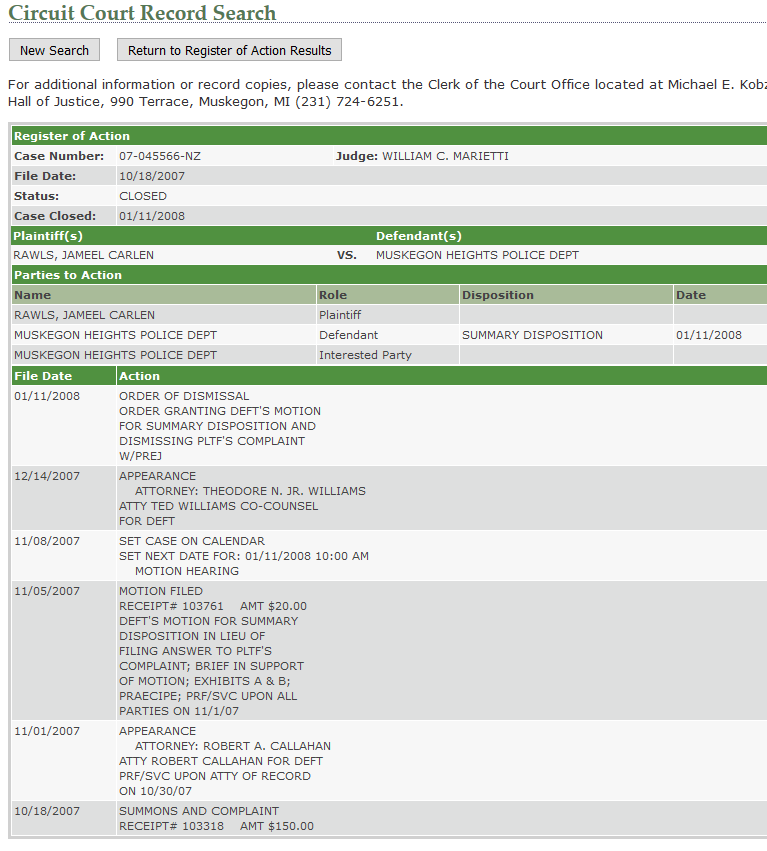Select judge name WILLIAM C. MARIETTI
Viewport: 767px width, 851px height.
445,156
